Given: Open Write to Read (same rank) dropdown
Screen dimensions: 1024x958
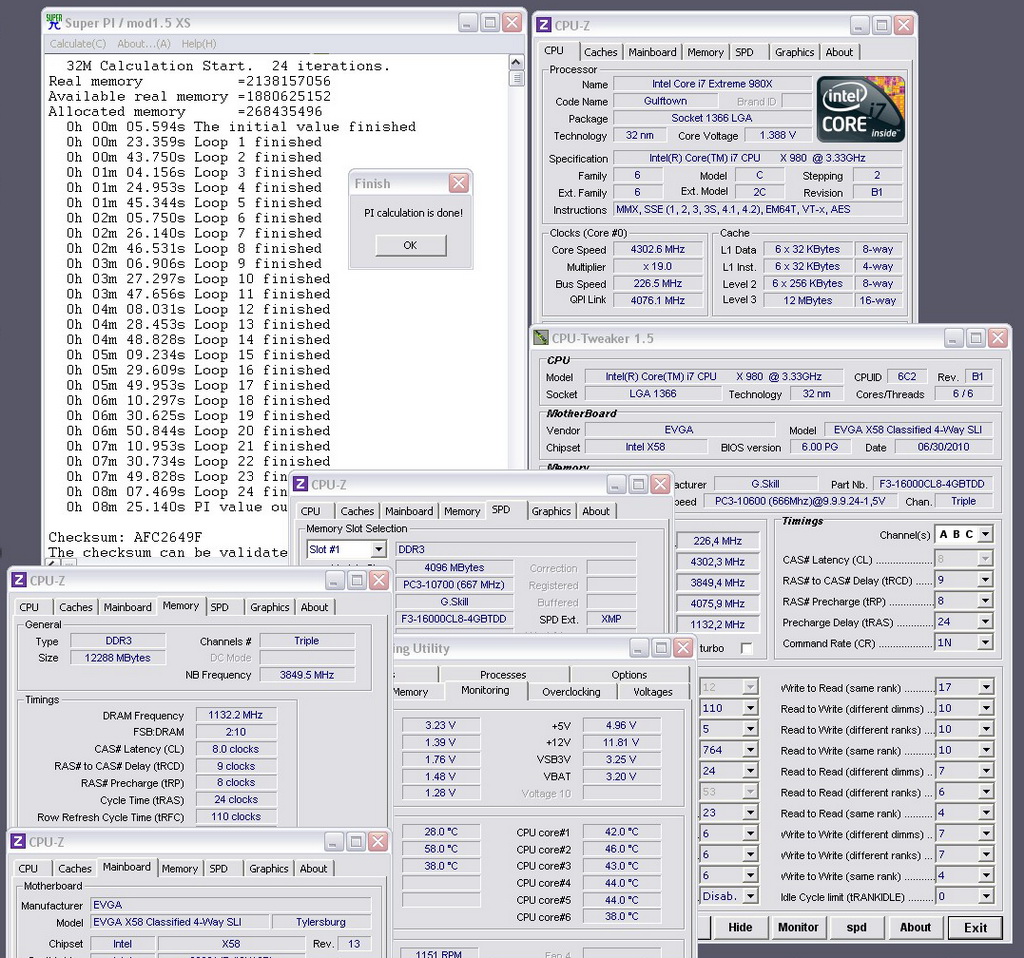Looking at the screenshot, I should [986, 687].
